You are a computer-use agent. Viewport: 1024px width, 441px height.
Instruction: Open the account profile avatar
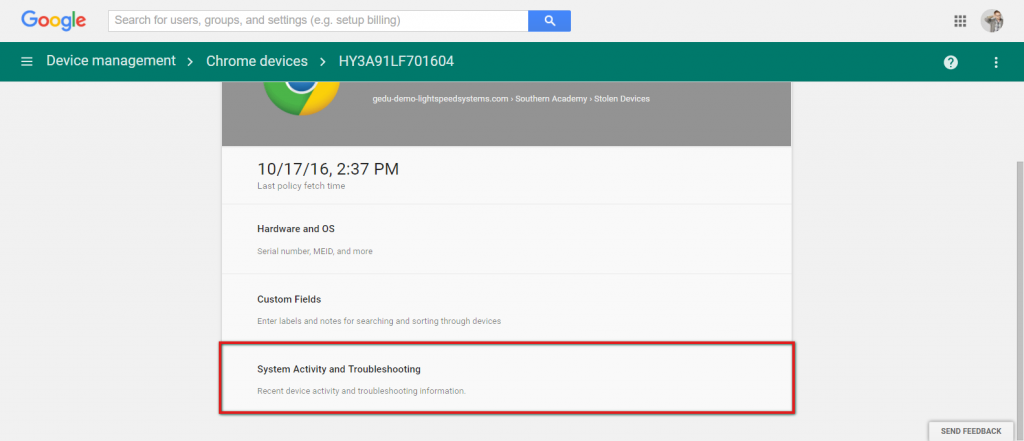[992, 21]
